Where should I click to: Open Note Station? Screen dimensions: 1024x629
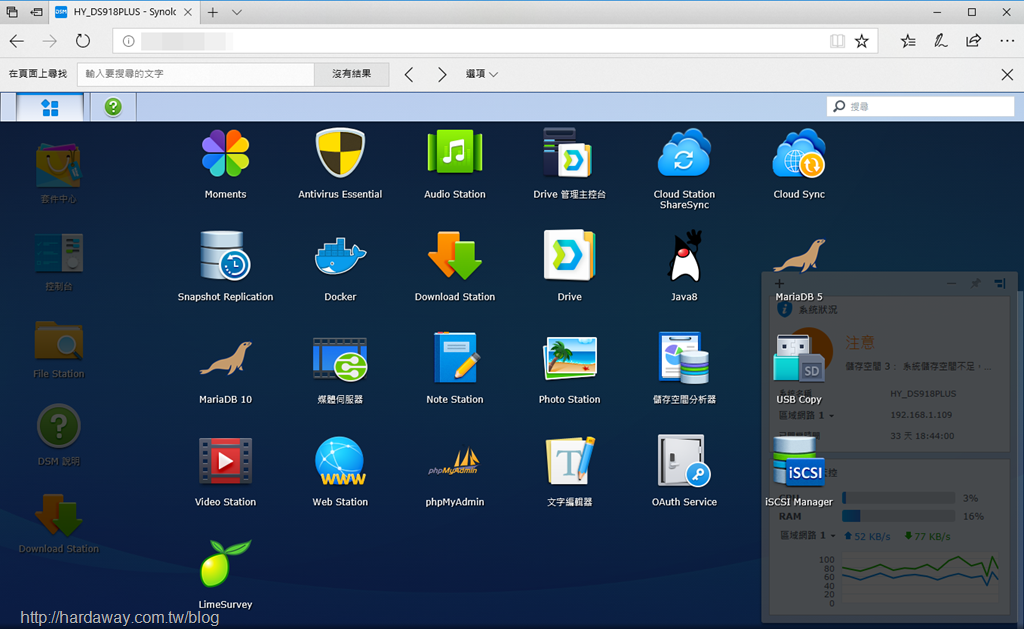click(x=455, y=359)
